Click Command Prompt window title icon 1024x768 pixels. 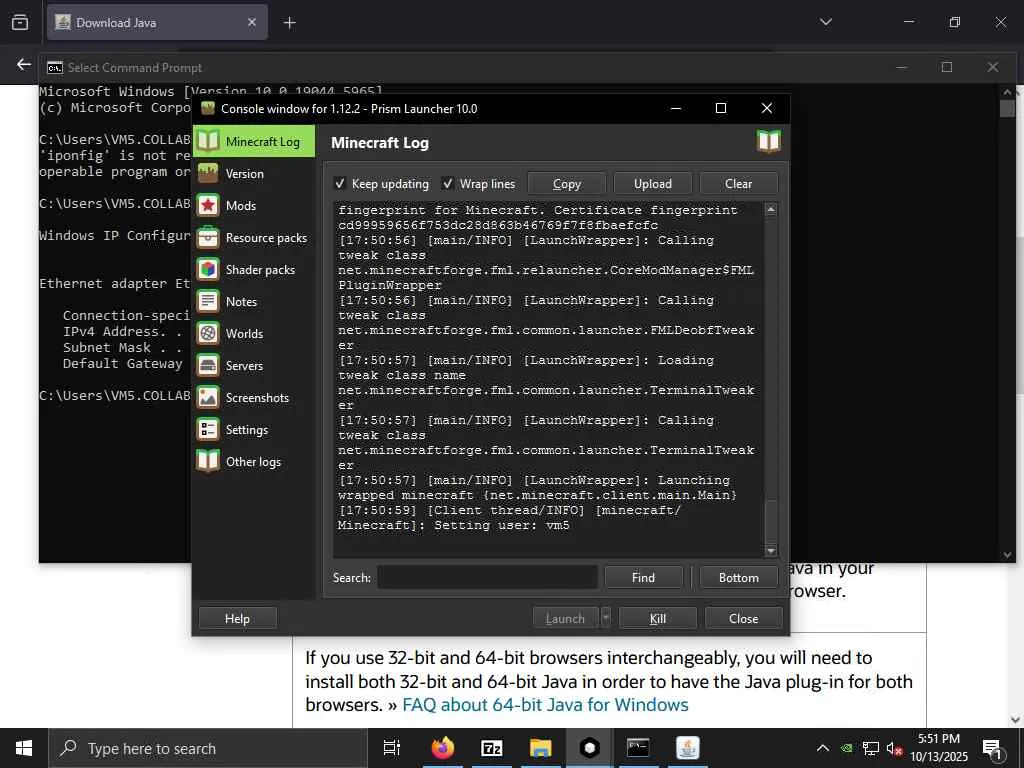[x=55, y=67]
